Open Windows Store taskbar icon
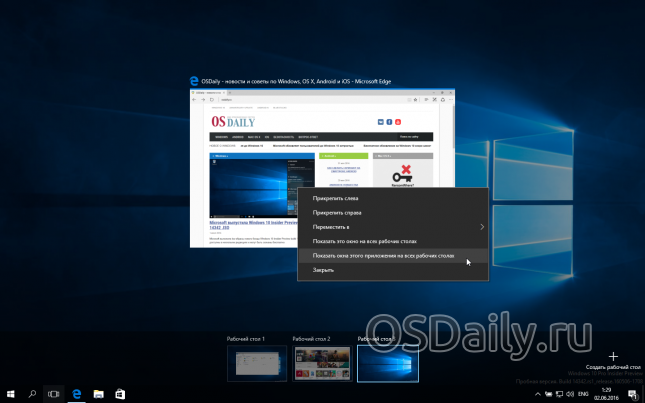The image size is (645, 403). pos(121,394)
